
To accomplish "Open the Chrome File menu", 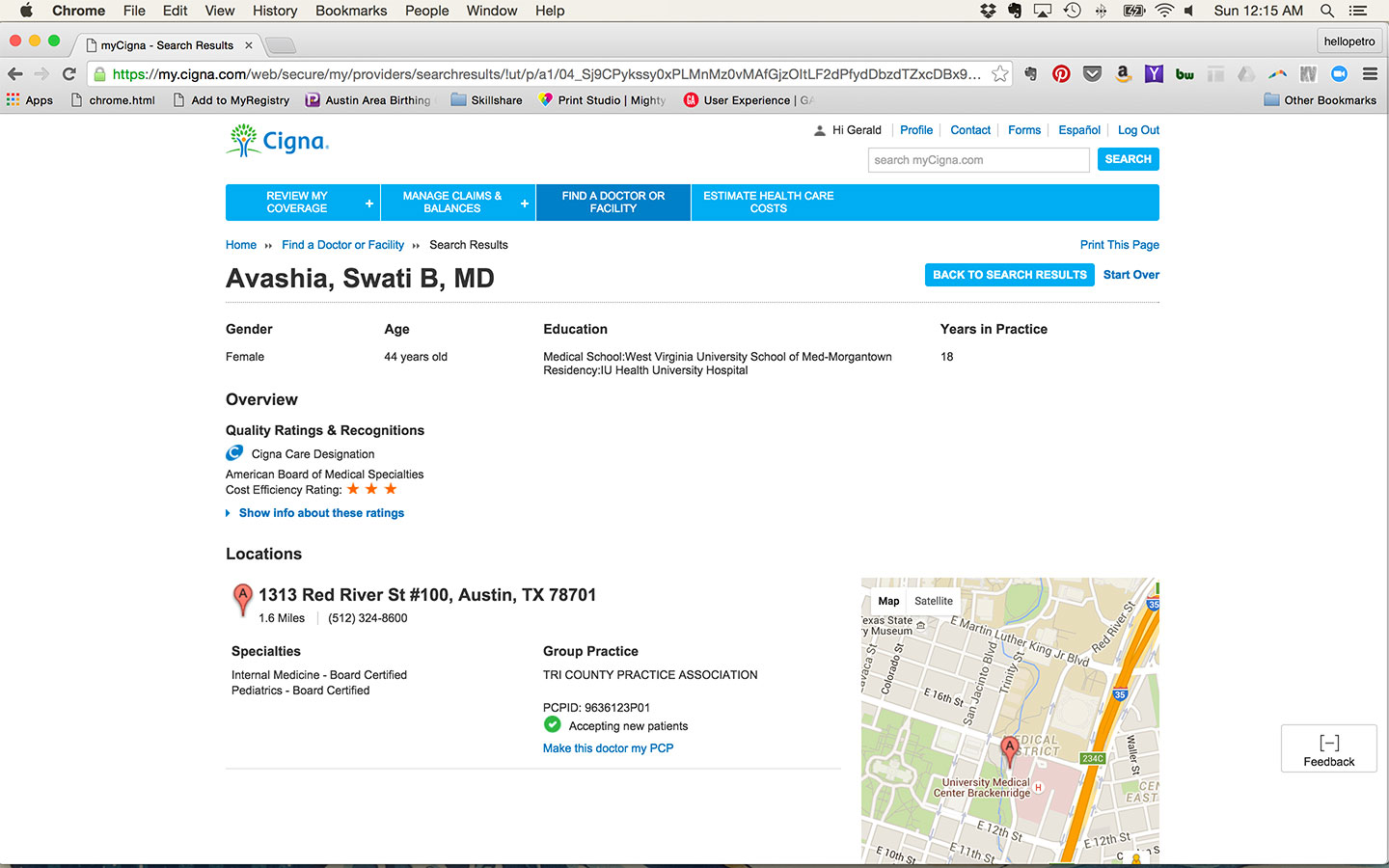I will (x=134, y=11).
